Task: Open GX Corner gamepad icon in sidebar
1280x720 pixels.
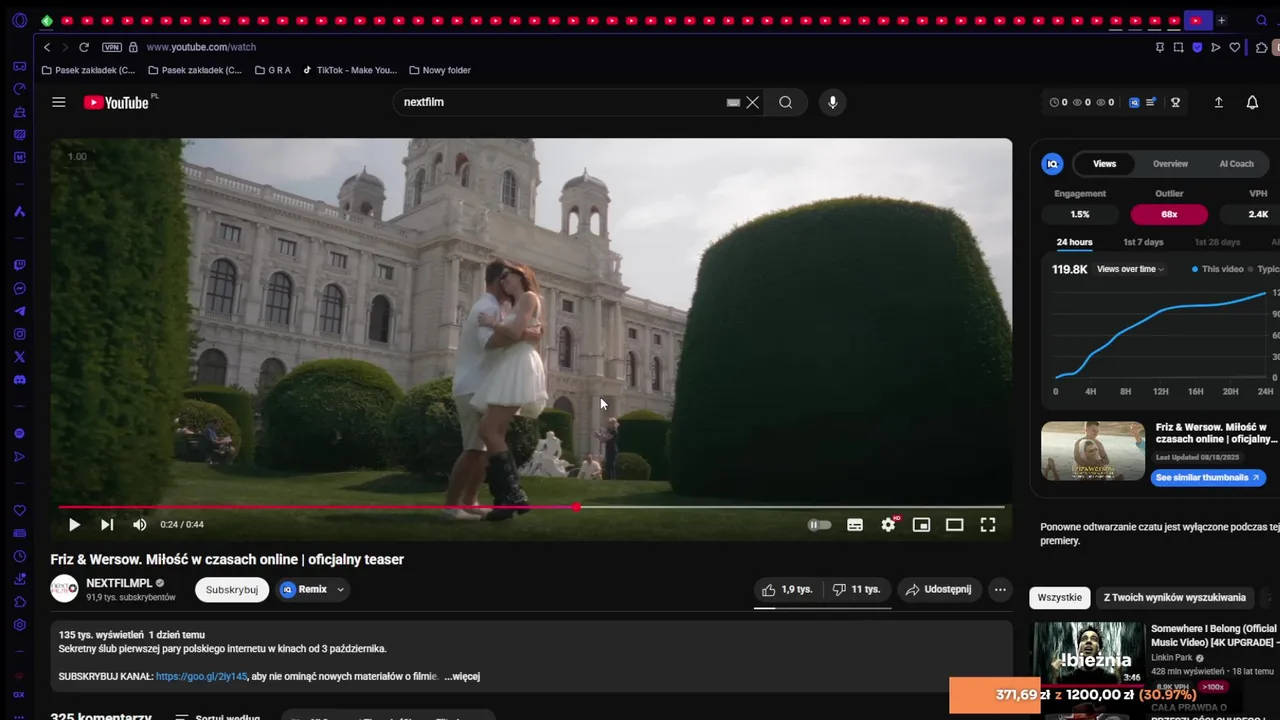Action: [x=19, y=66]
